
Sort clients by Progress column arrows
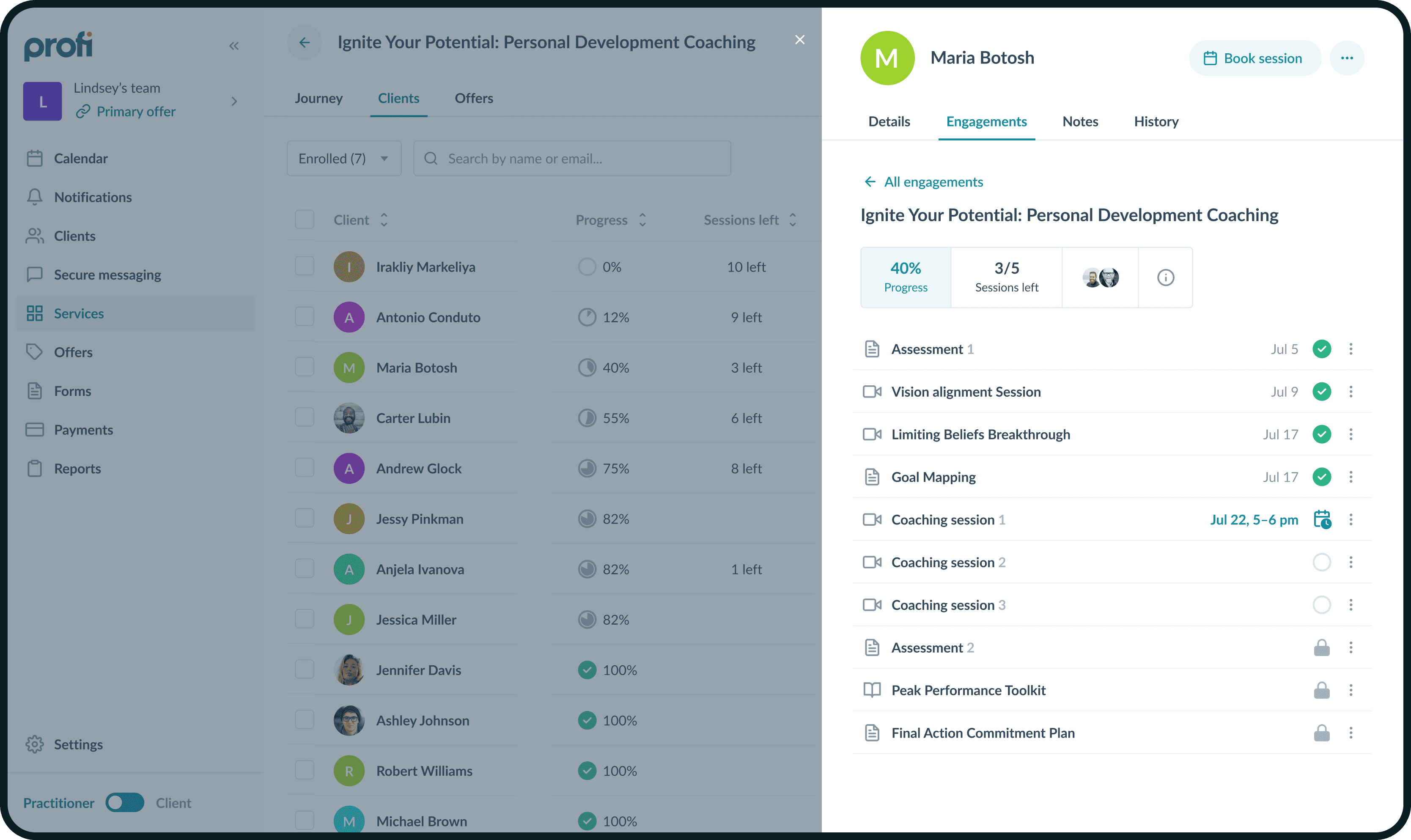[642, 220]
